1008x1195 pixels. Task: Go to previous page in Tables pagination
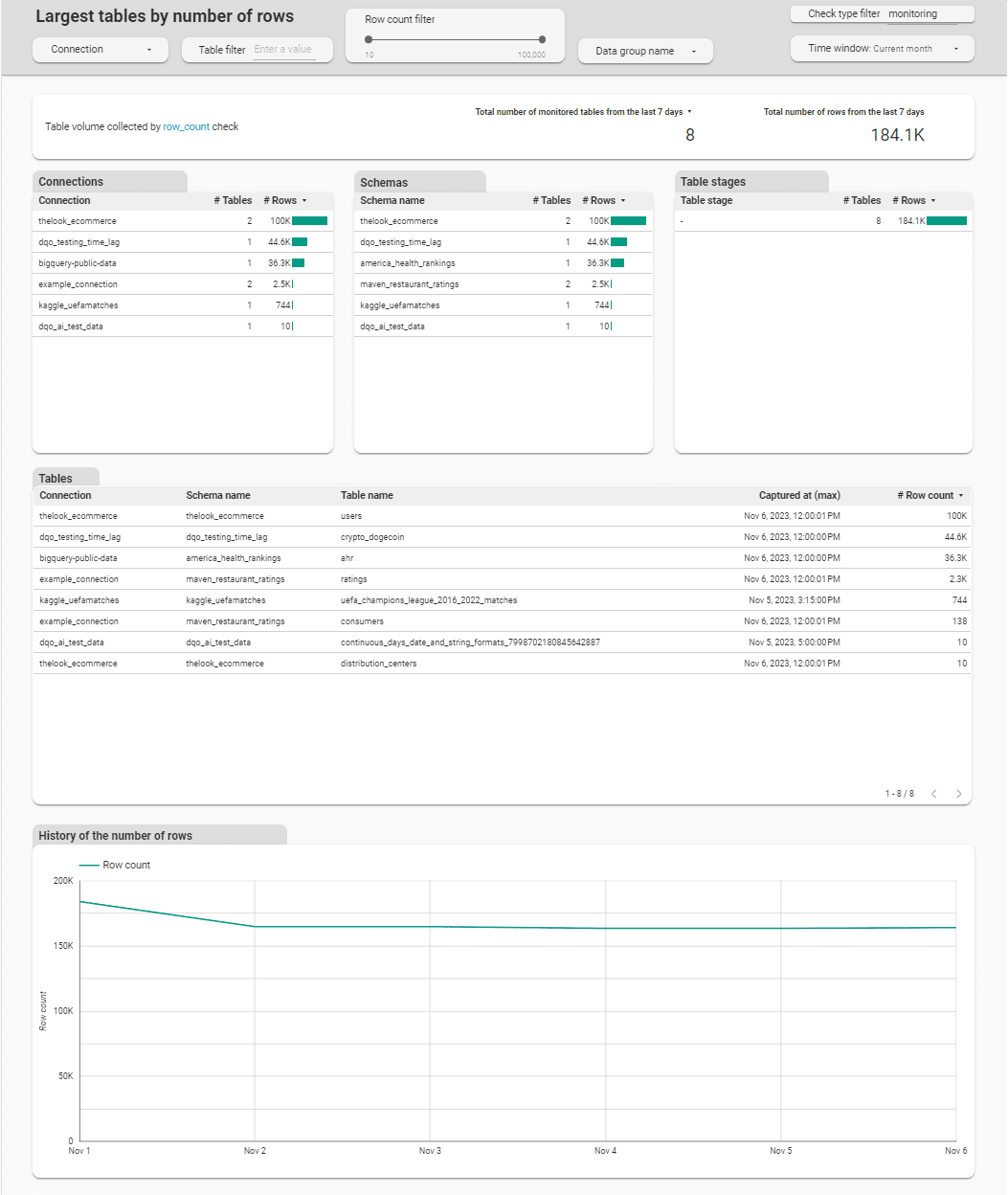(x=933, y=794)
